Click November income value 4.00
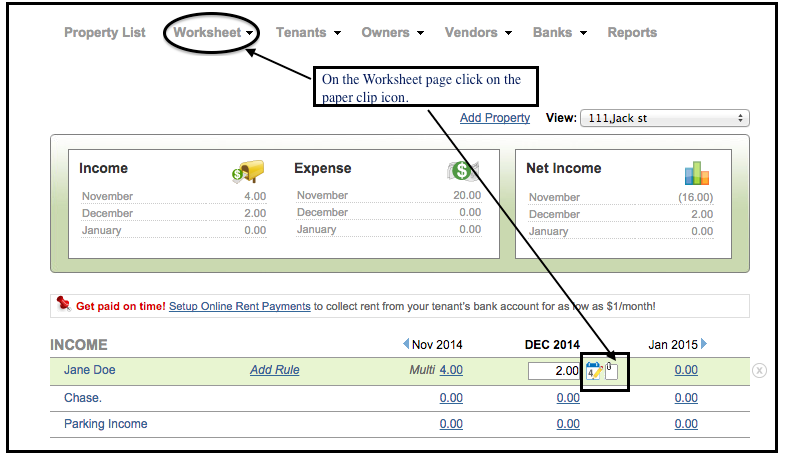Screen dimensions: 799x458 255,196
